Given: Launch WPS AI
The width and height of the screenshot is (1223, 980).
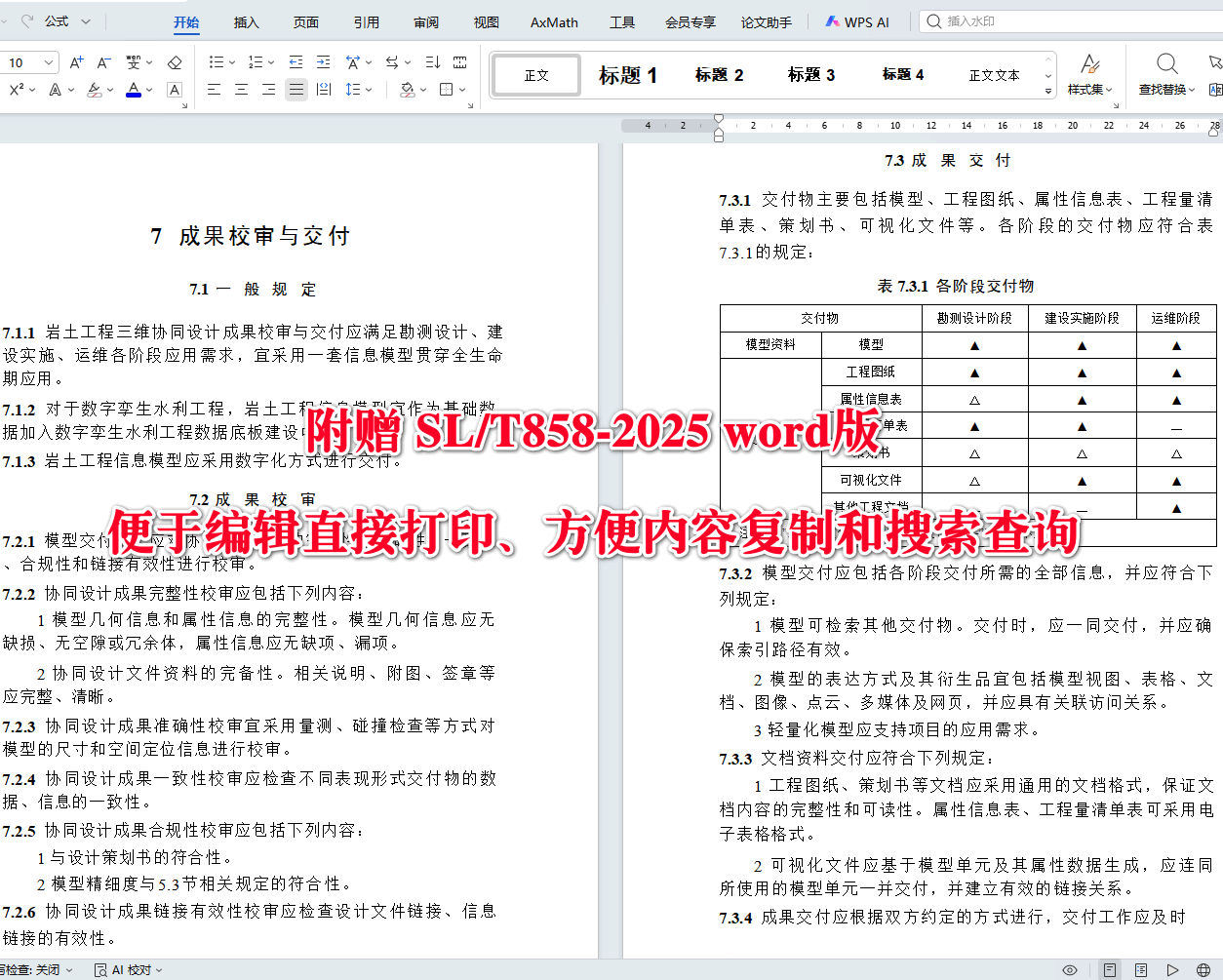Looking at the screenshot, I should [x=857, y=21].
